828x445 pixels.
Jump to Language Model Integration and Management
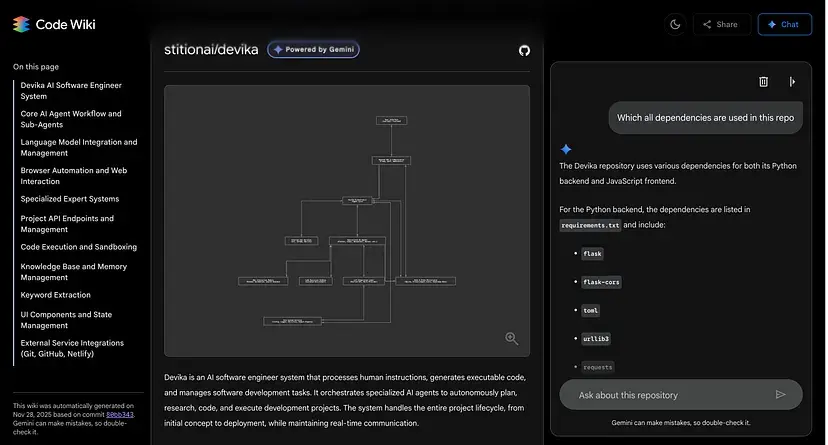[79, 147]
